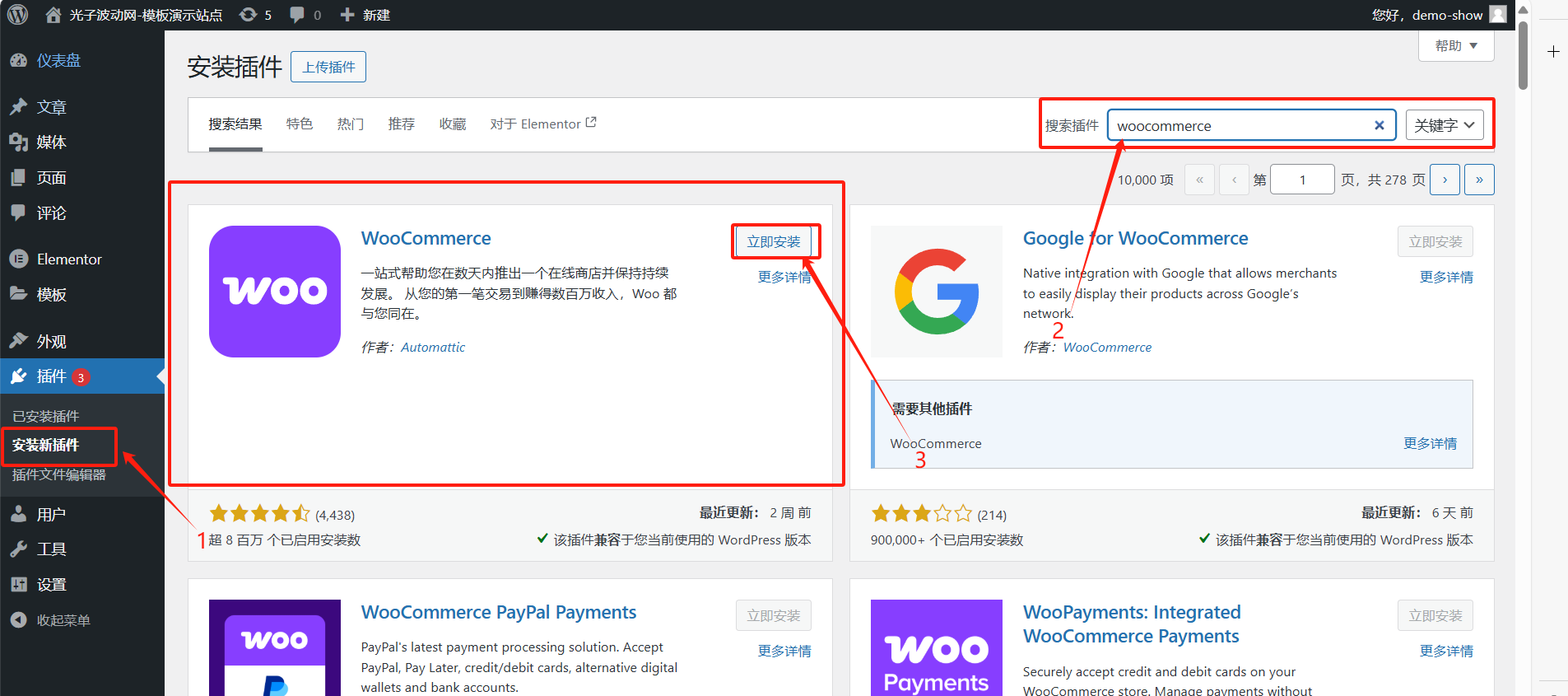
Task: Click the Elementor icon in sidebar
Action: [x=19, y=259]
